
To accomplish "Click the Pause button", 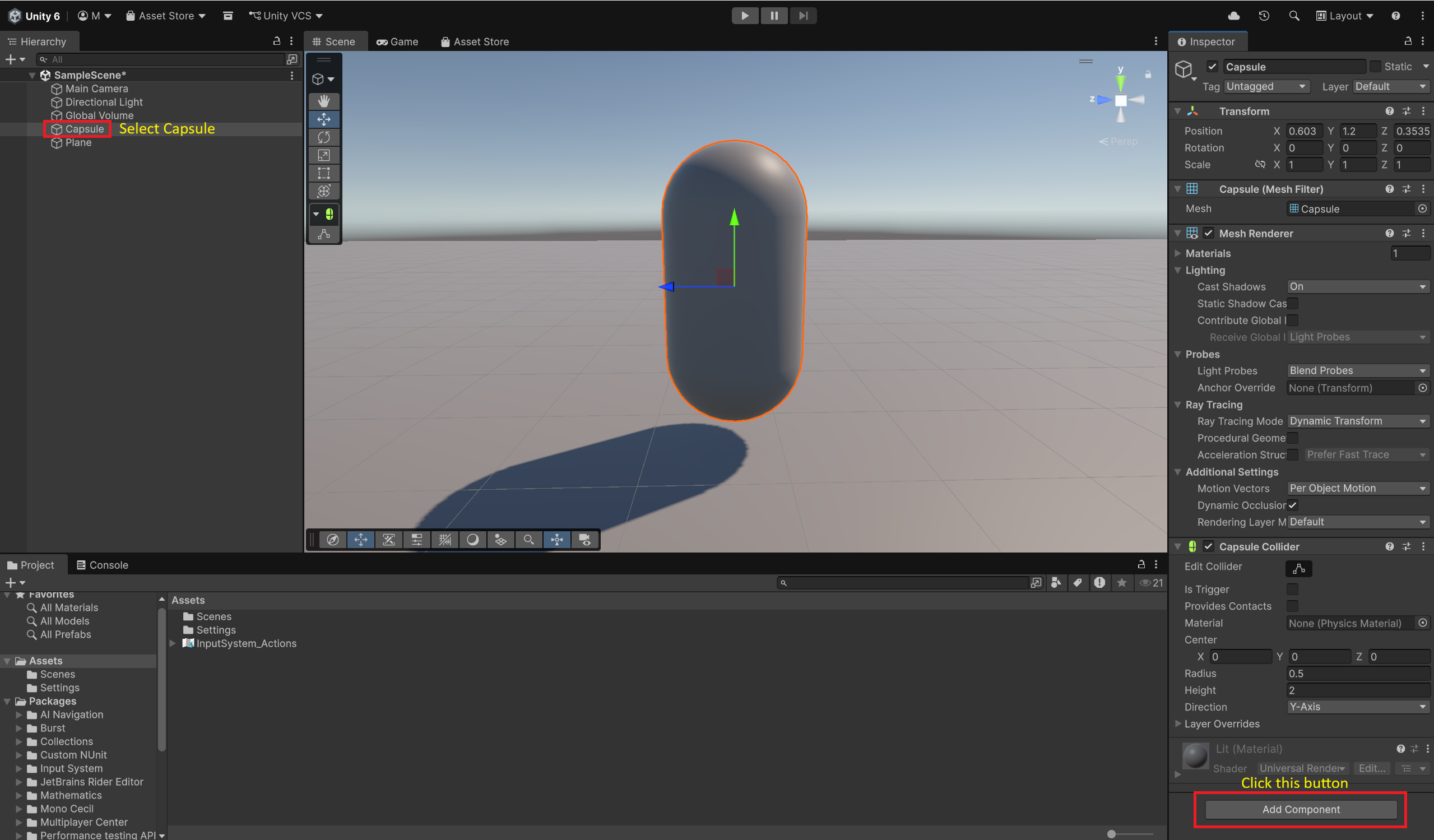I will coord(774,16).
